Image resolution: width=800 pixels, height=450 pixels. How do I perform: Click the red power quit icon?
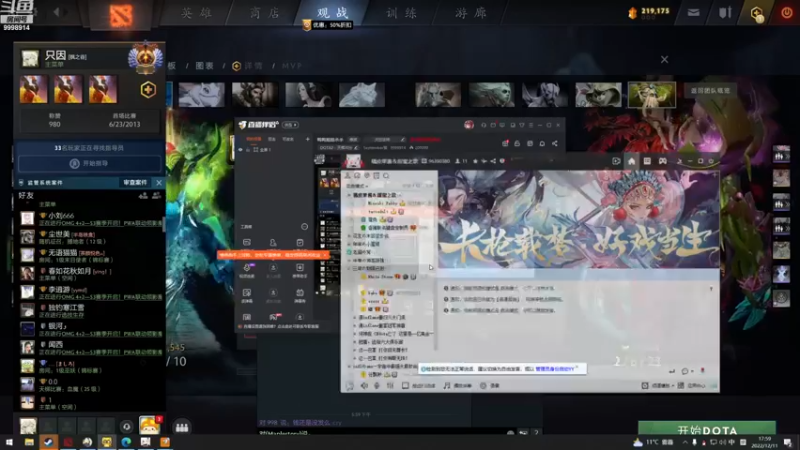pyautogui.click(x=787, y=13)
